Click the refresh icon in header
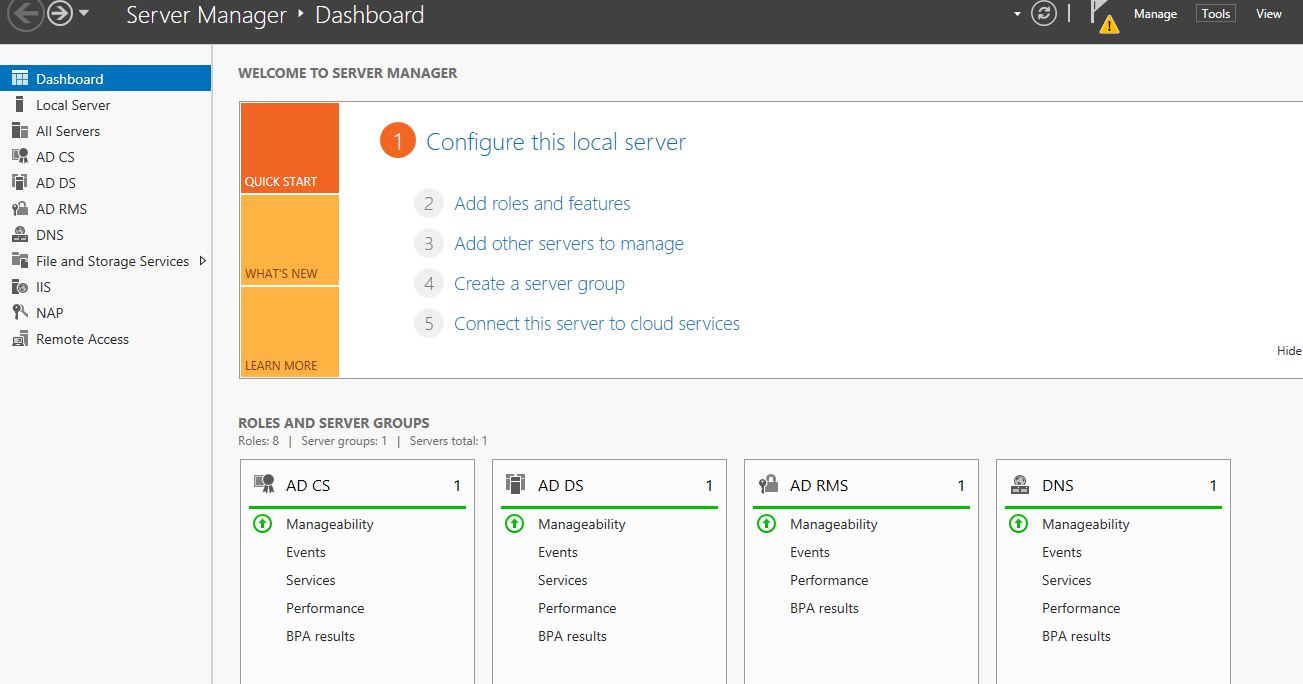The height and width of the screenshot is (684, 1303). click(x=1044, y=14)
